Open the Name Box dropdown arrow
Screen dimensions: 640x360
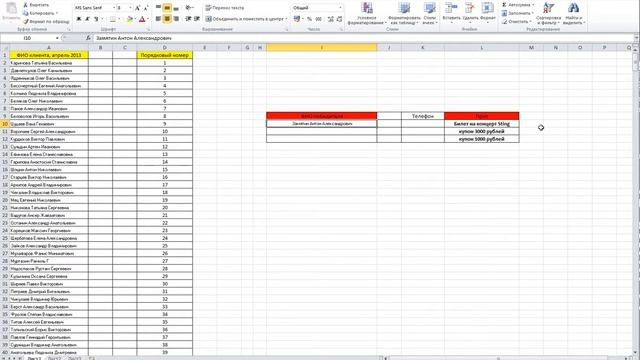pyautogui.click(x=57, y=38)
